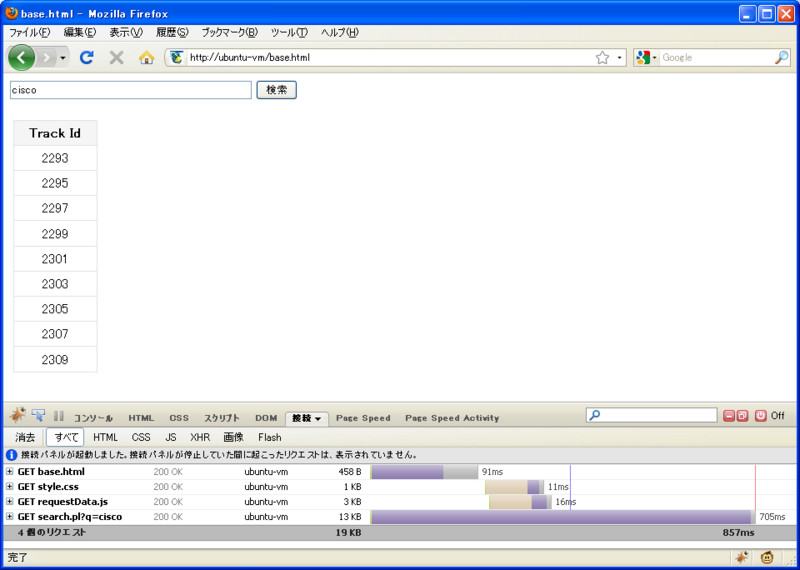Switch to the コンソール tab

click(93, 418)
